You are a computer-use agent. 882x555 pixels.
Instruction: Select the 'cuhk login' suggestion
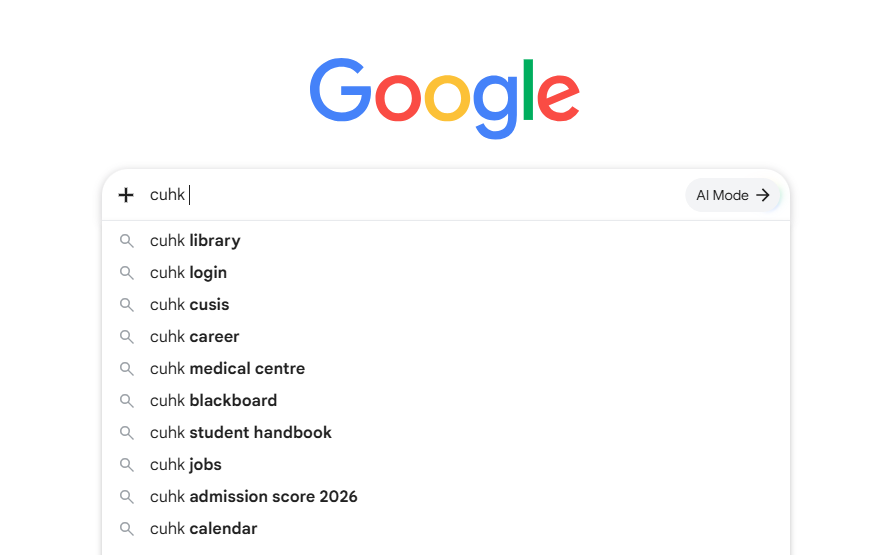[x=446, y=273]
